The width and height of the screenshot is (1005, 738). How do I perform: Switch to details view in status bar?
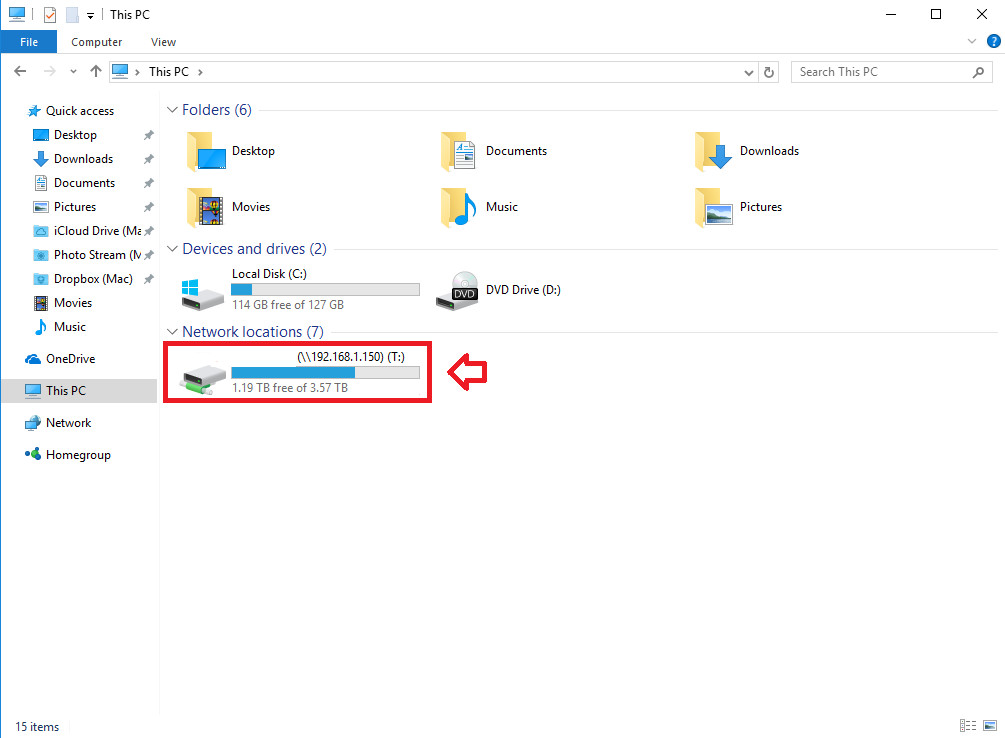point(967,726)
